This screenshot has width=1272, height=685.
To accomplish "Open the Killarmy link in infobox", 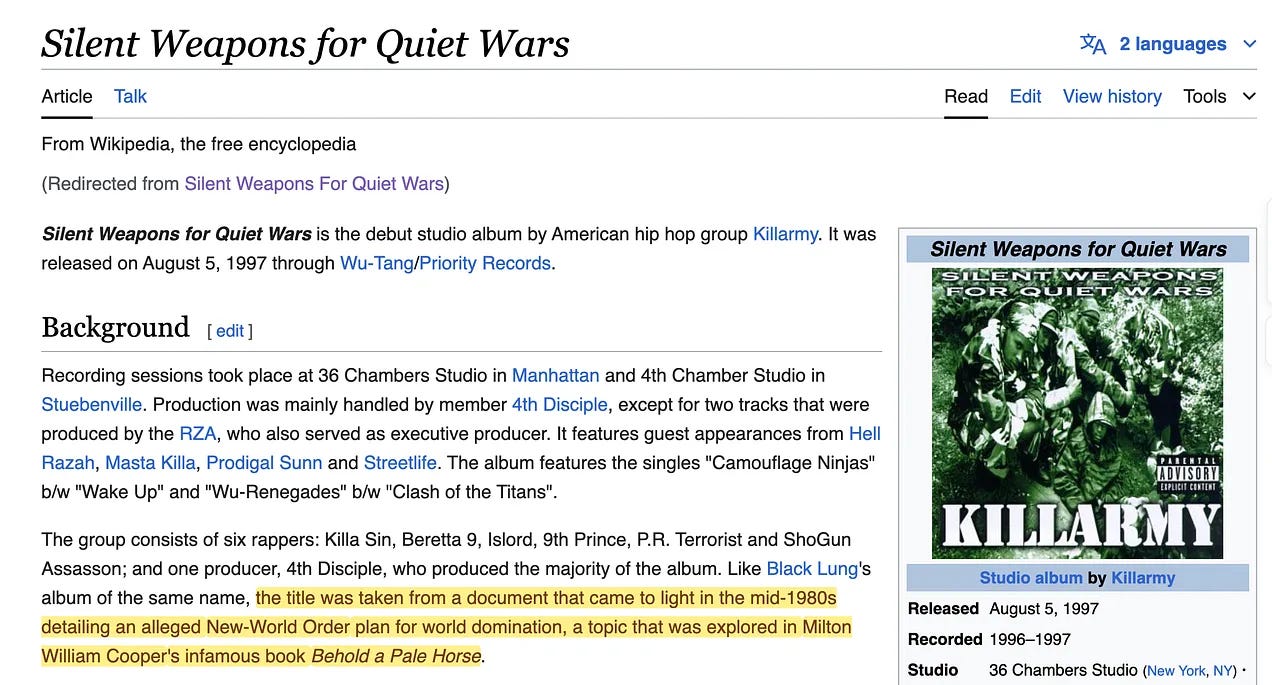I will pyautogui.click(x=1143, y=578).
